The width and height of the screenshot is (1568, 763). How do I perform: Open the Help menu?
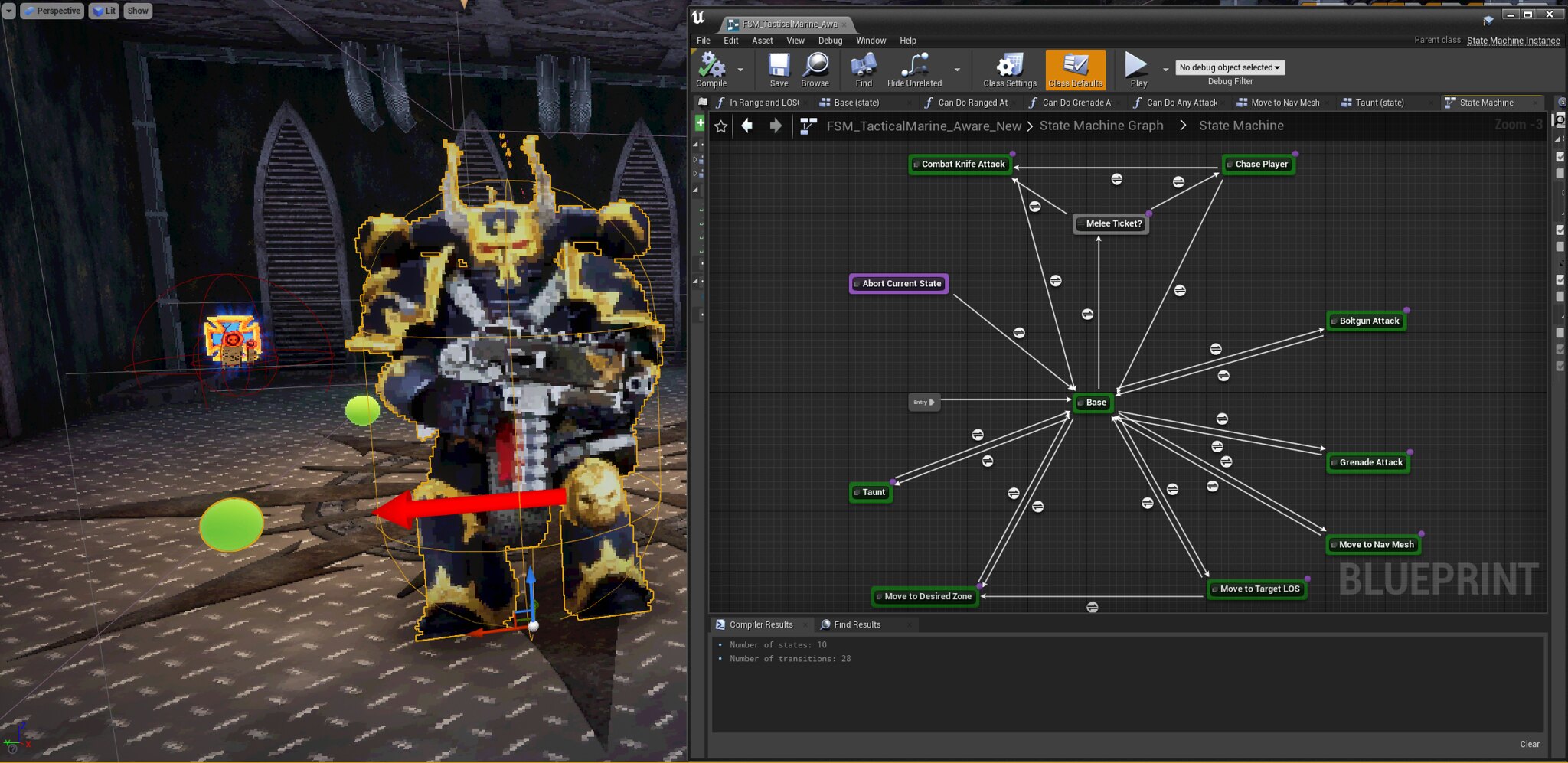click(x=908, y=41)
